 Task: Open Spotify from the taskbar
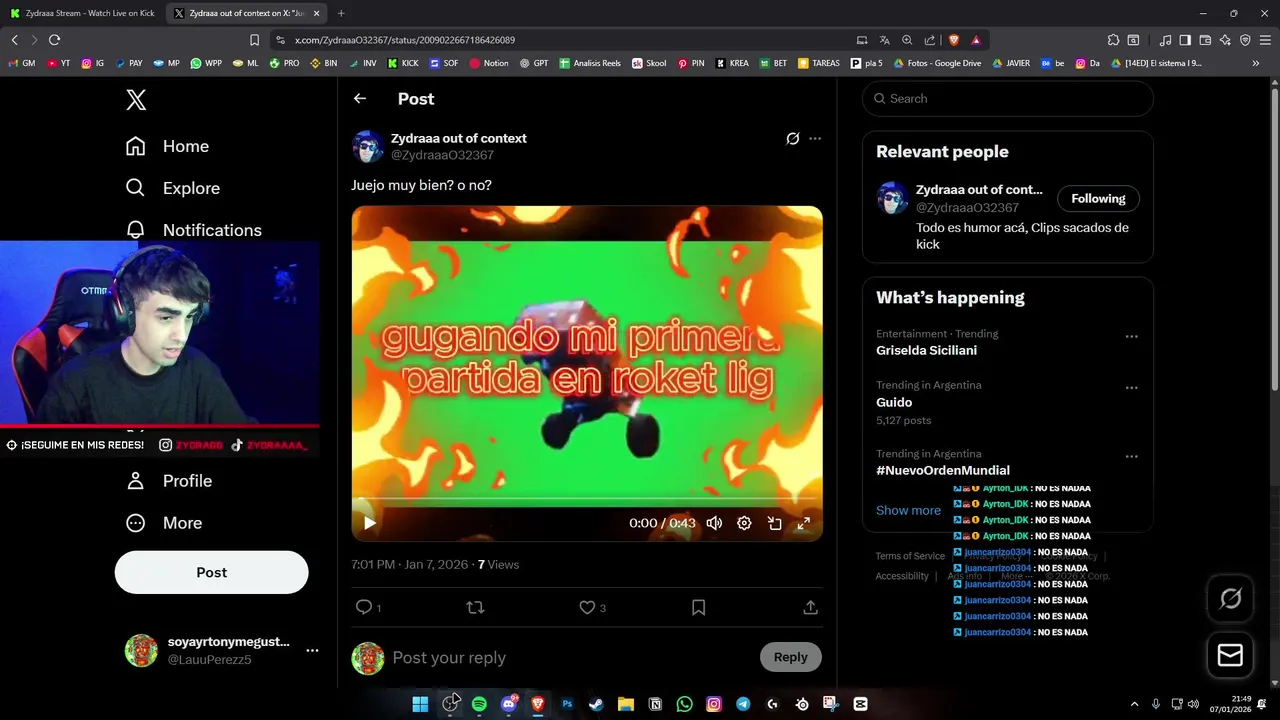point(479,704)
